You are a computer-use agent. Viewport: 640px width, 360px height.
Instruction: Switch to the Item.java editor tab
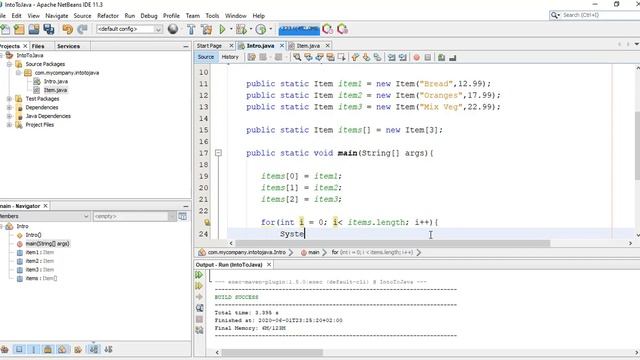pyautogui.click(x=308, y=46)
